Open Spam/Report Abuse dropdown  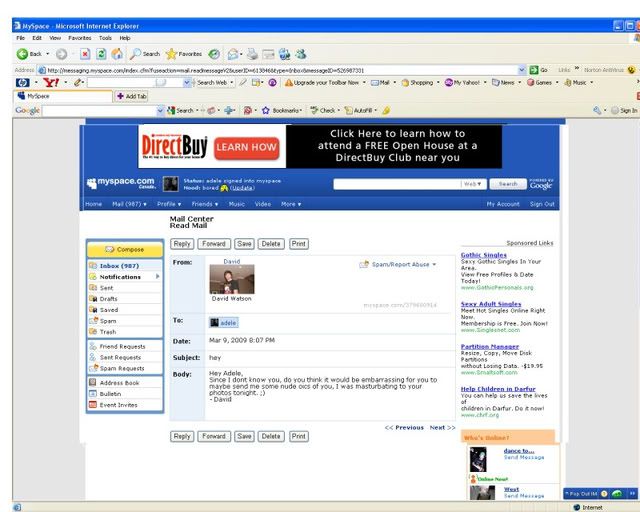click(x=398, y=265)
